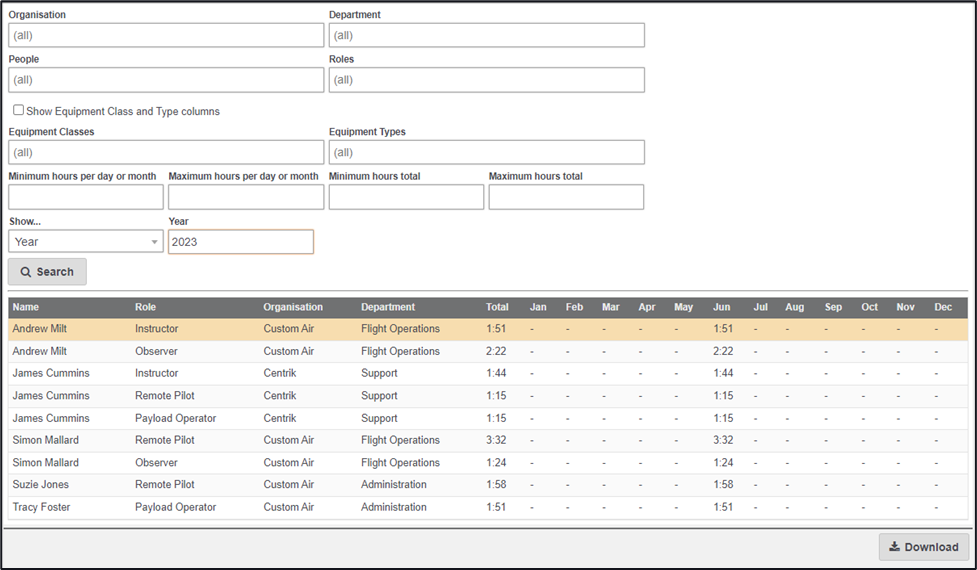
Task: Open the People filter field
Action: [166, 80]
